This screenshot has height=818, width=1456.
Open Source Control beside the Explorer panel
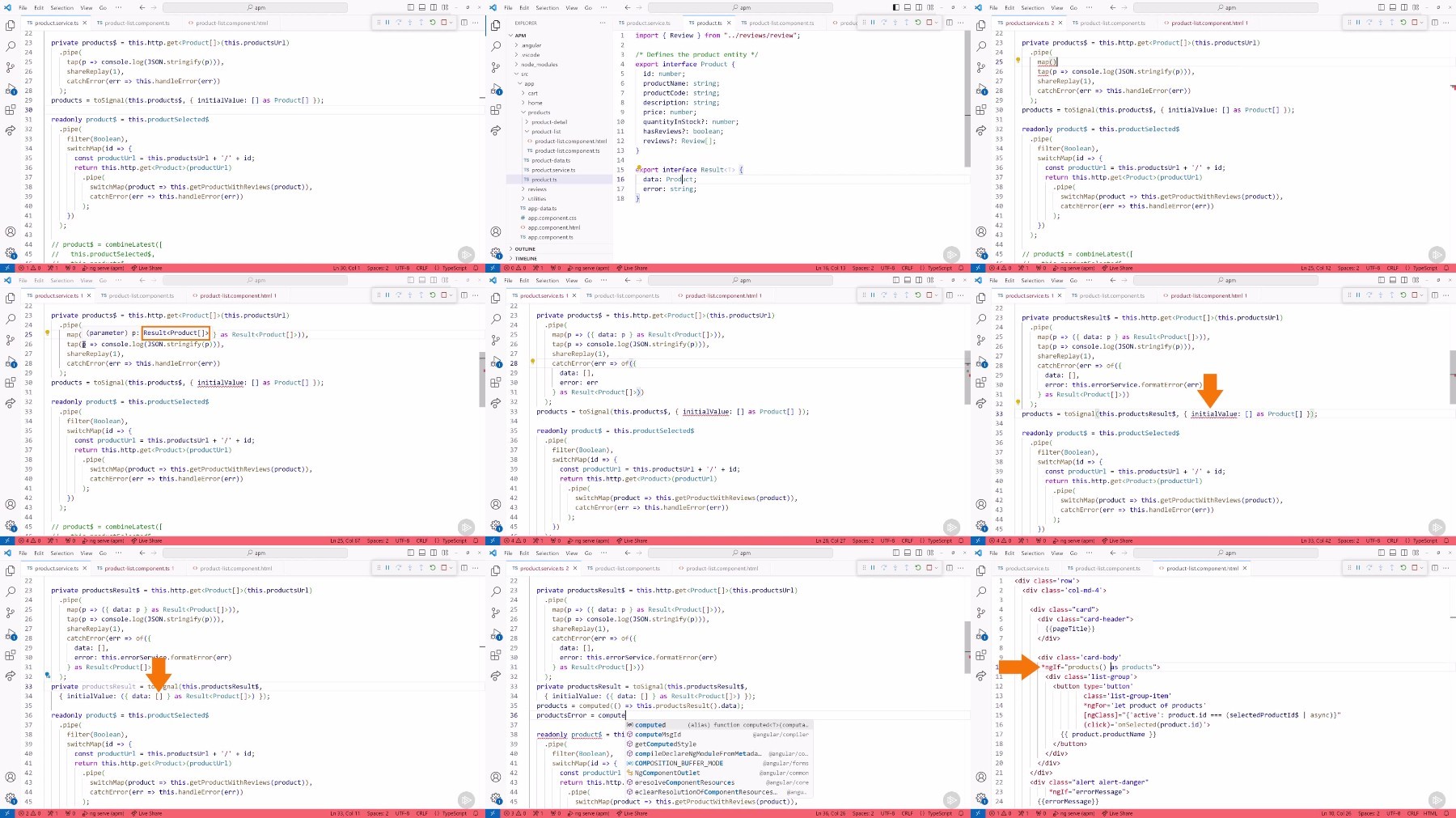click(496, 67)
